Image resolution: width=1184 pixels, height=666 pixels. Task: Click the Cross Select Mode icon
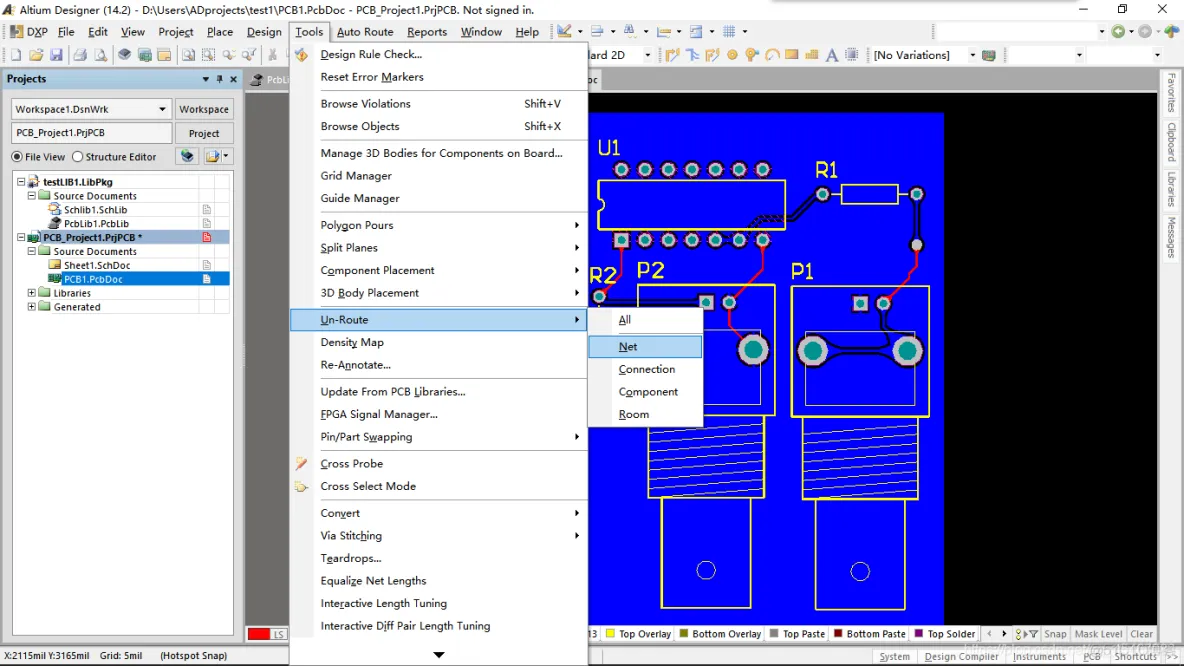301,486
